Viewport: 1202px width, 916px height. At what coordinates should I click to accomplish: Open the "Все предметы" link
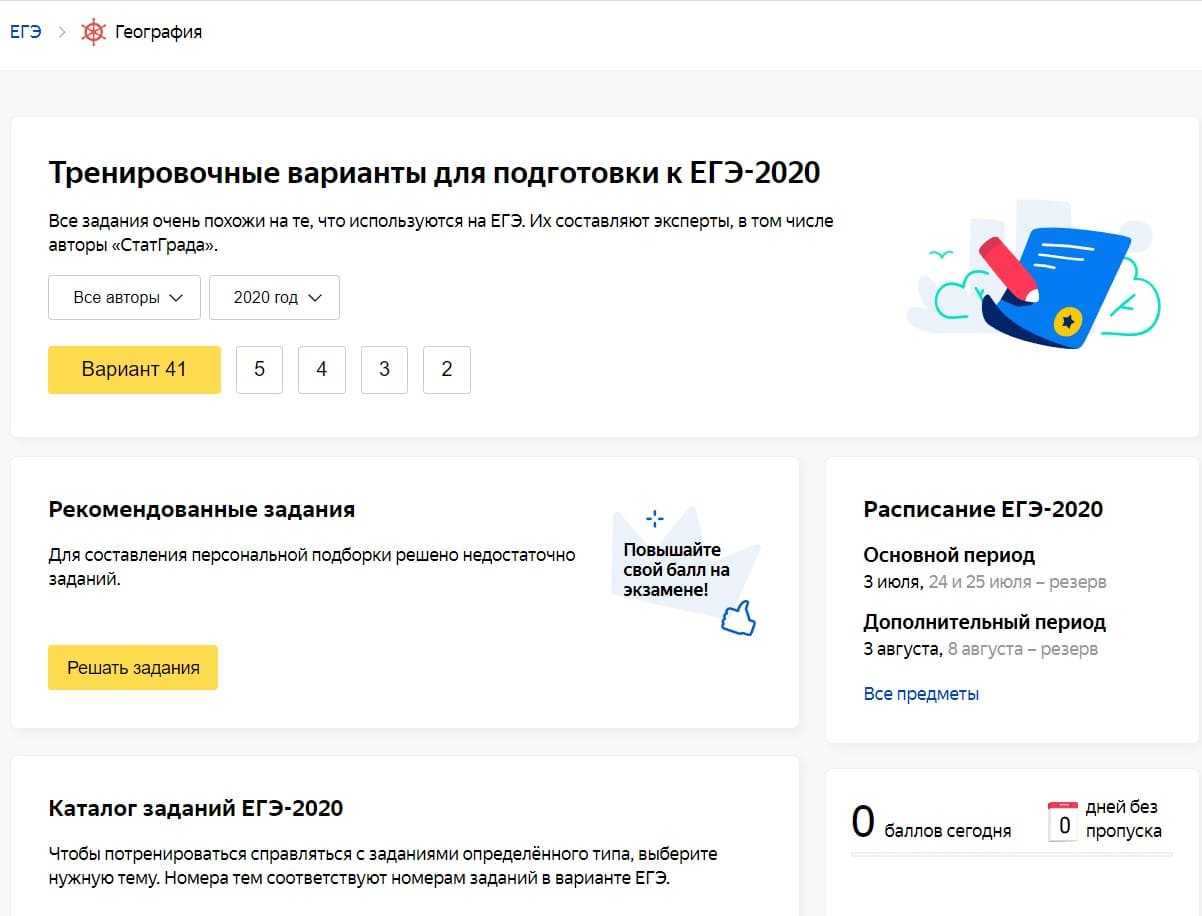[x=921, y=693]
